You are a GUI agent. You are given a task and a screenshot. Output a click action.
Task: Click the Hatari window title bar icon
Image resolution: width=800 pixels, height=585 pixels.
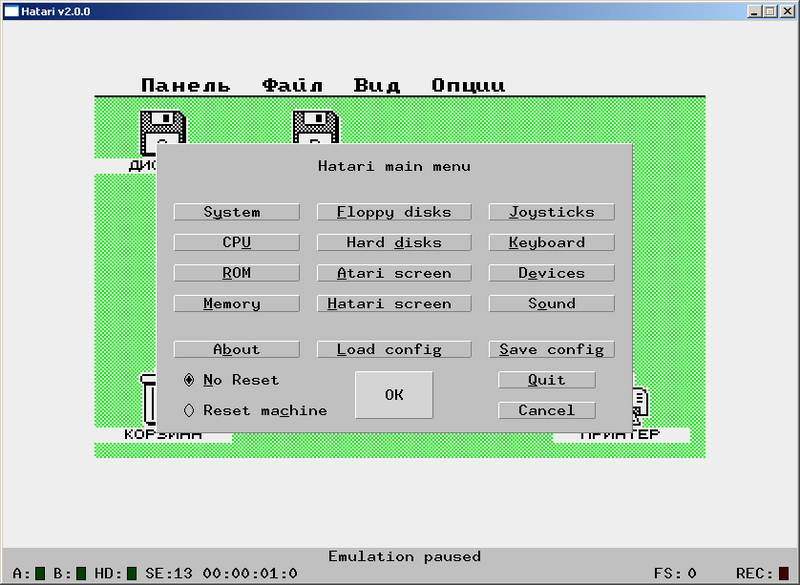11,11
